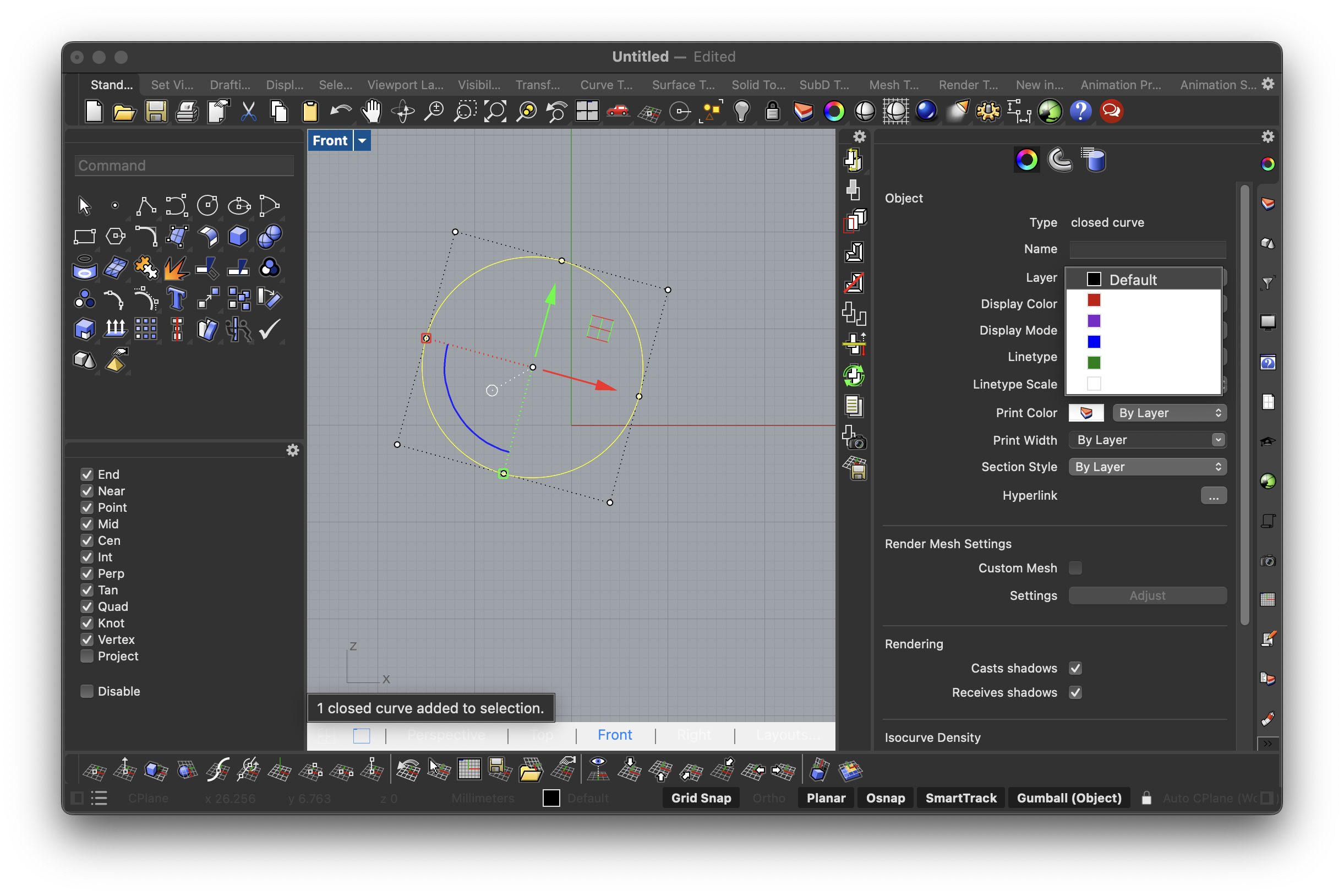Image resolution: width=1344 pixels, height=896 pixels.
Task: Save the file with the floppy disk icon
Action: click(155, 111)
